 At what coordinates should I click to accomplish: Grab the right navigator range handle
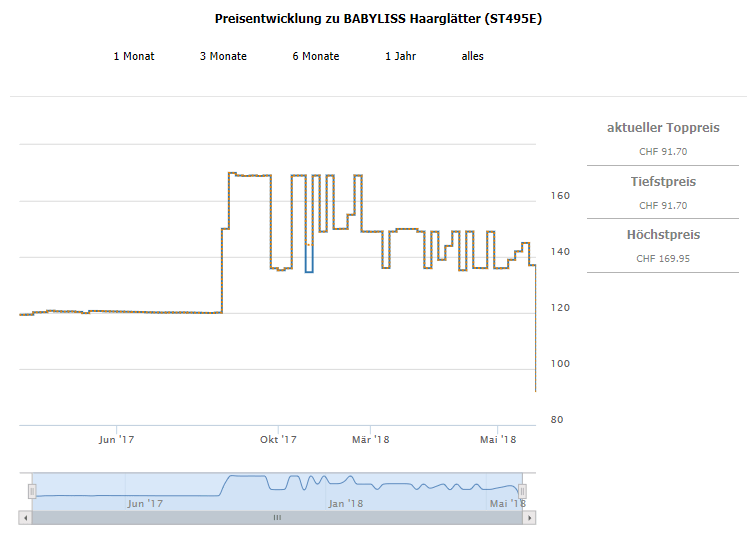(x=522, y=491)
